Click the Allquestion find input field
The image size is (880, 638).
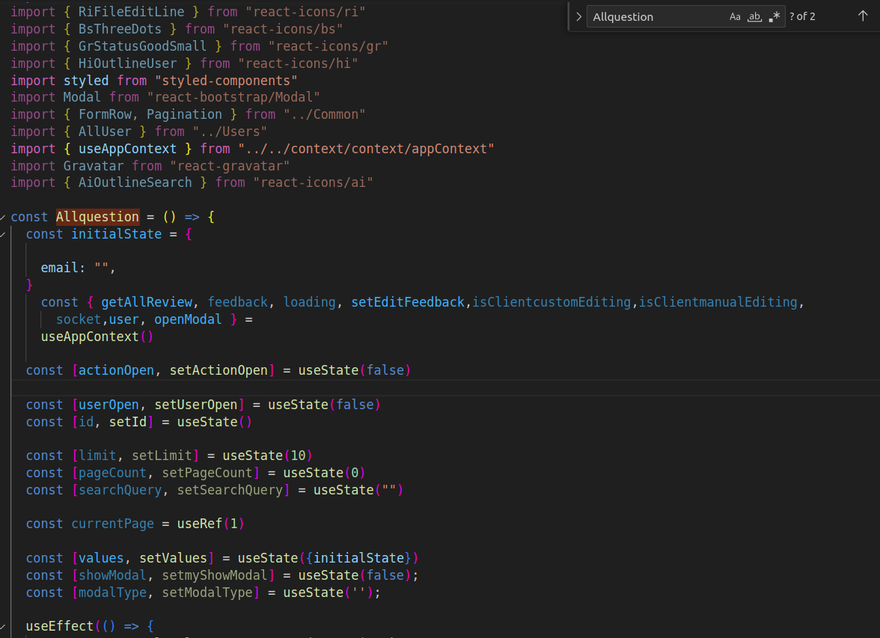click(655, 17)
